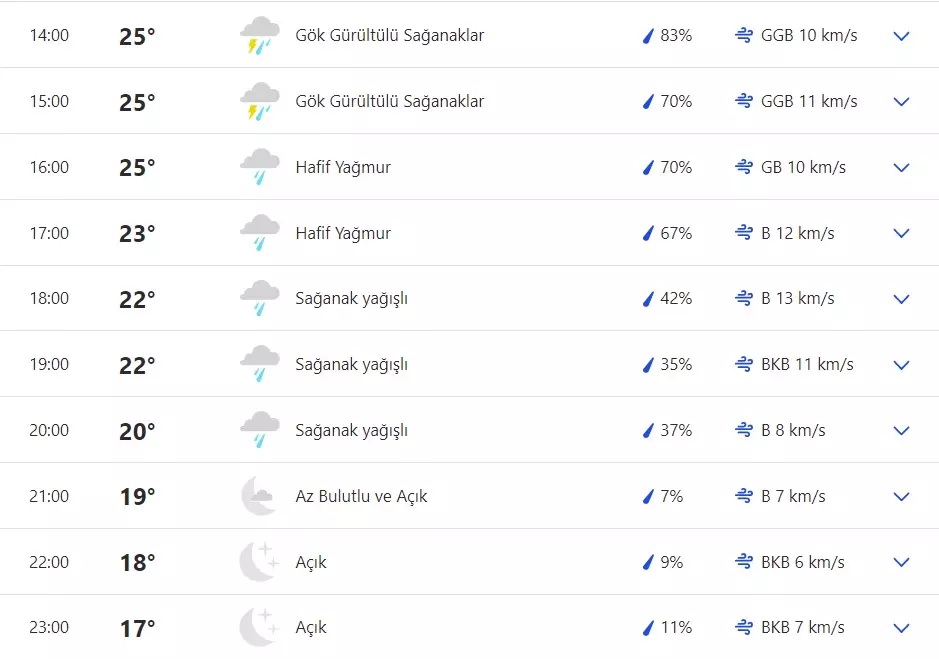Click the rain cloud icon at 17:00
Screen dimensions: 939x659
pyautogui.click(x=259, y=232)
